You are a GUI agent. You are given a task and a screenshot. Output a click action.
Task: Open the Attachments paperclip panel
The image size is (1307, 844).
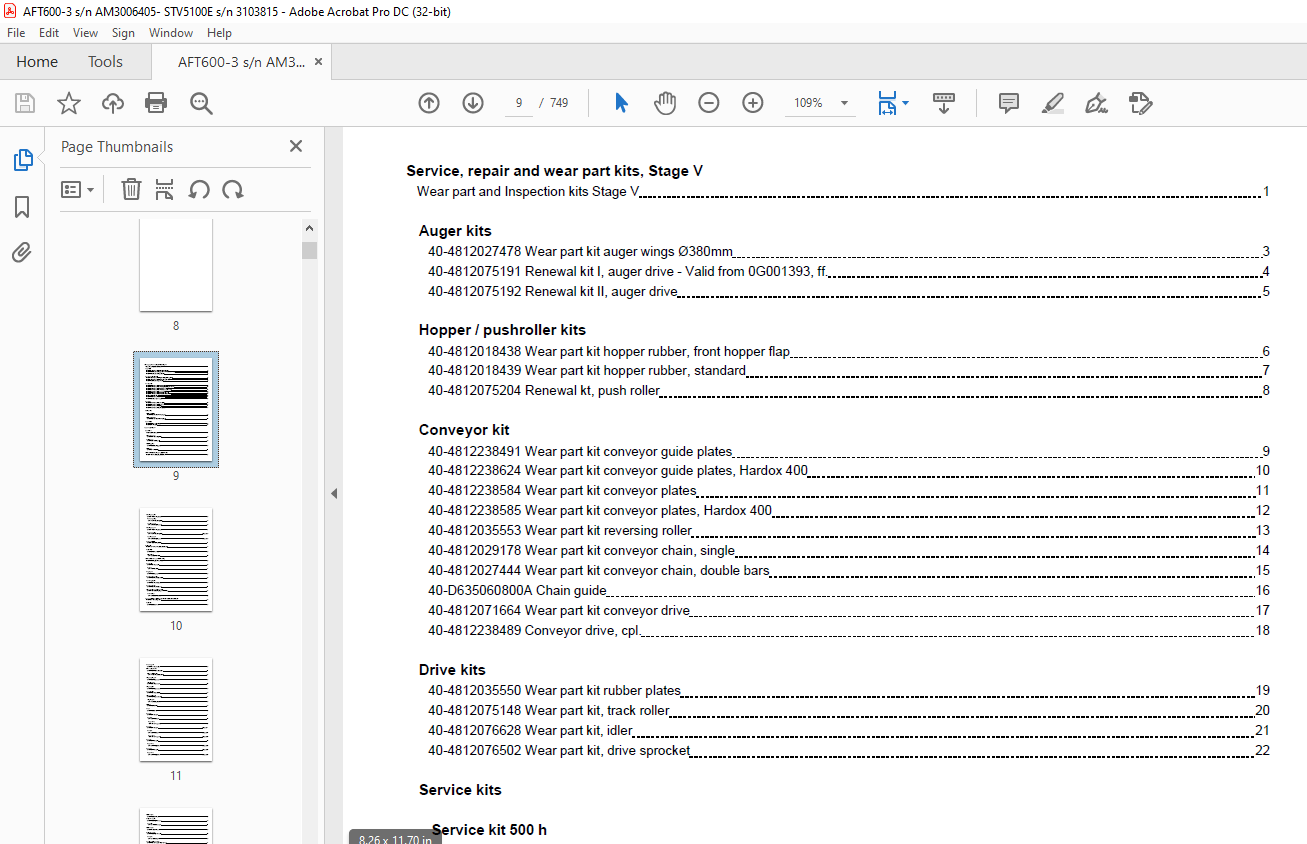point(22,252)
